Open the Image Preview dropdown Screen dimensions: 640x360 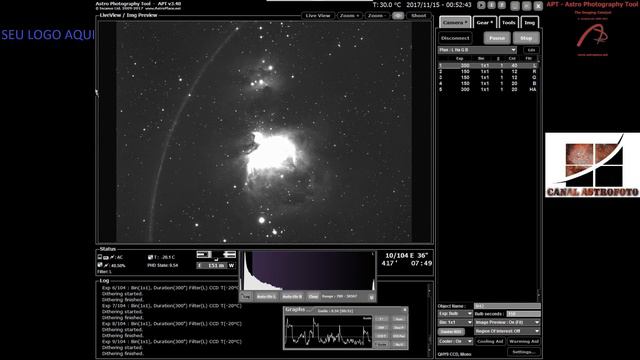click(507, 322)
